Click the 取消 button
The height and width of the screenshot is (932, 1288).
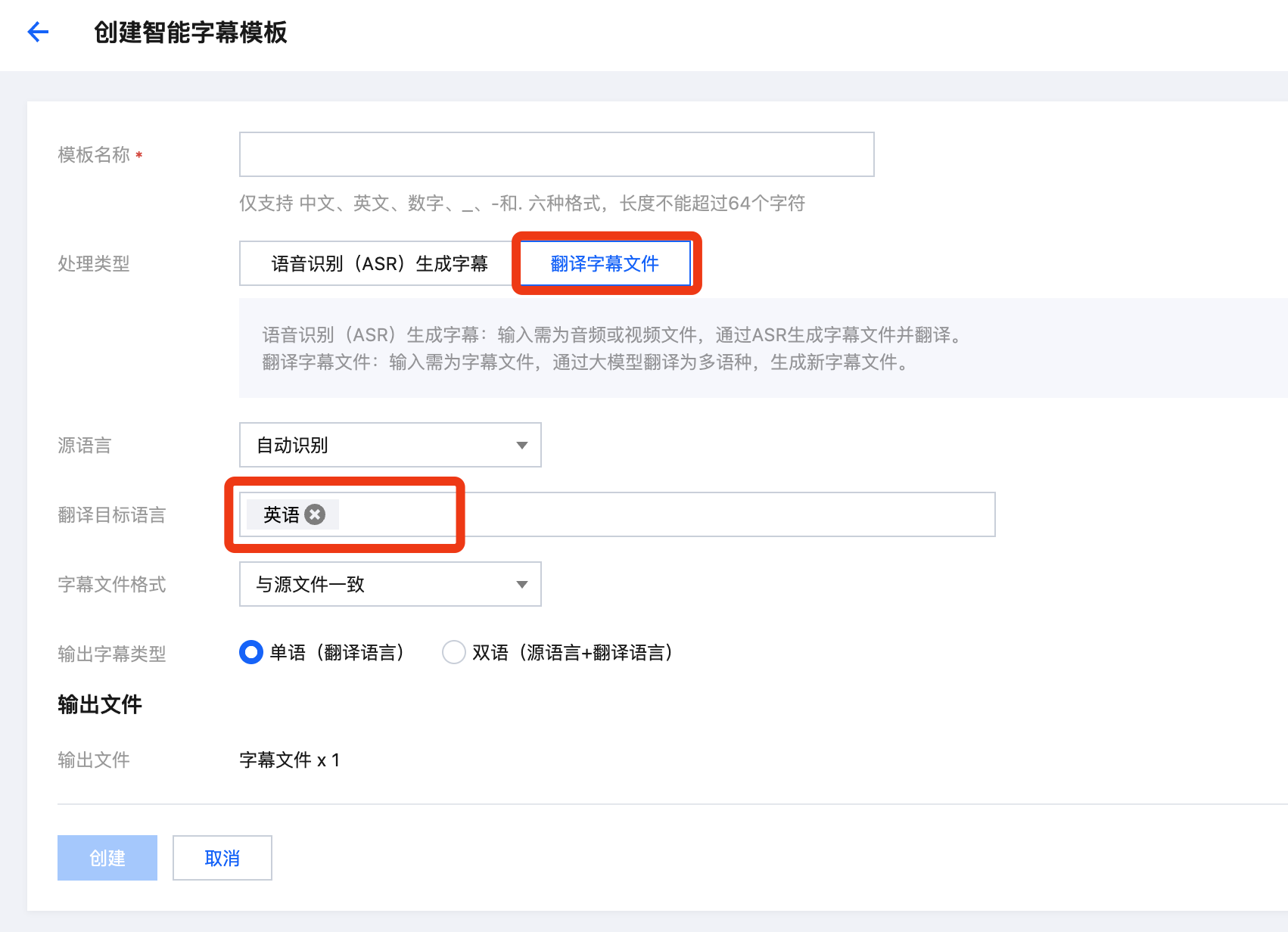coord(222,858)
